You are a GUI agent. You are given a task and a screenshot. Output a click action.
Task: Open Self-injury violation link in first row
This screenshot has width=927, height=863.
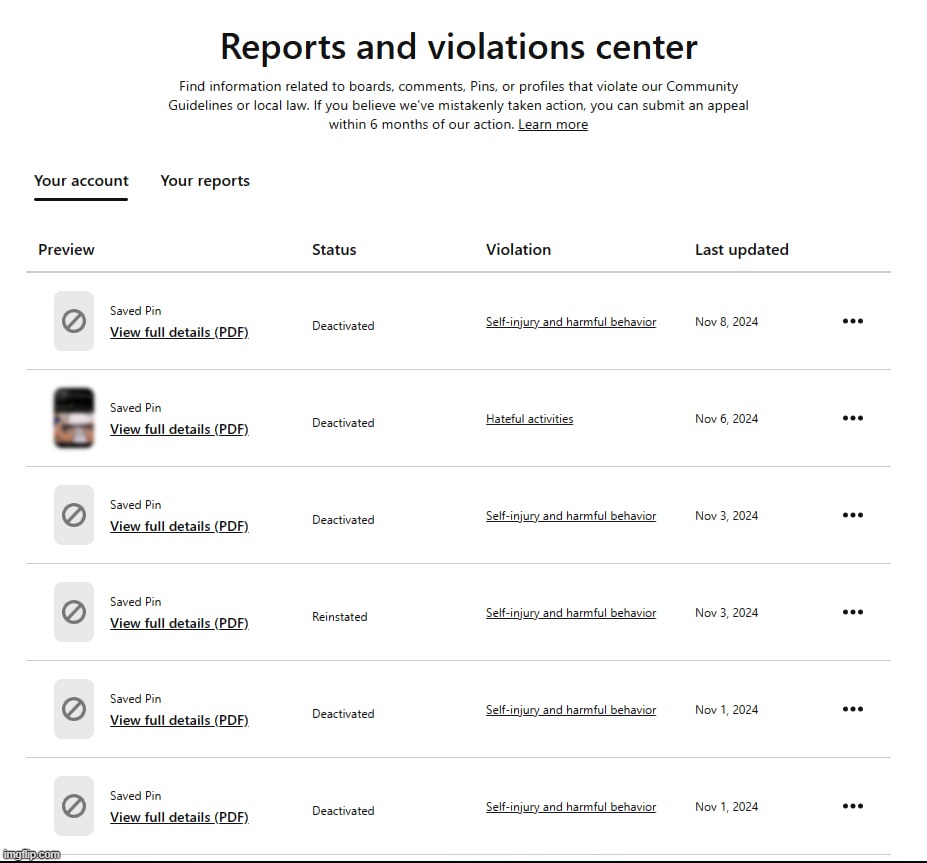click(x=571, y=322)
